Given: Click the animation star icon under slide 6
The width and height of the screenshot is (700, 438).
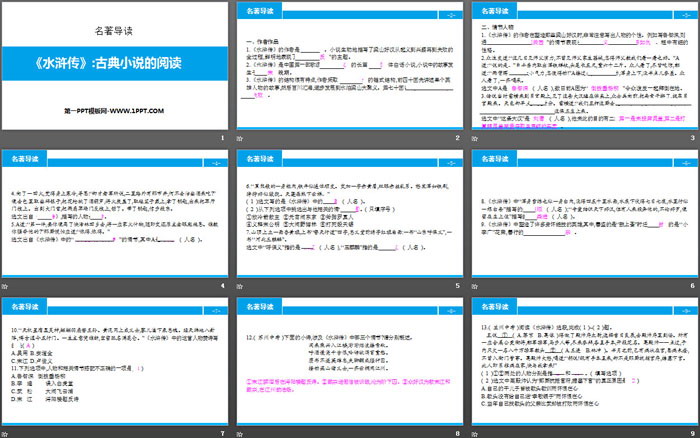Looking at the screenshot, I should pos(475,286).
